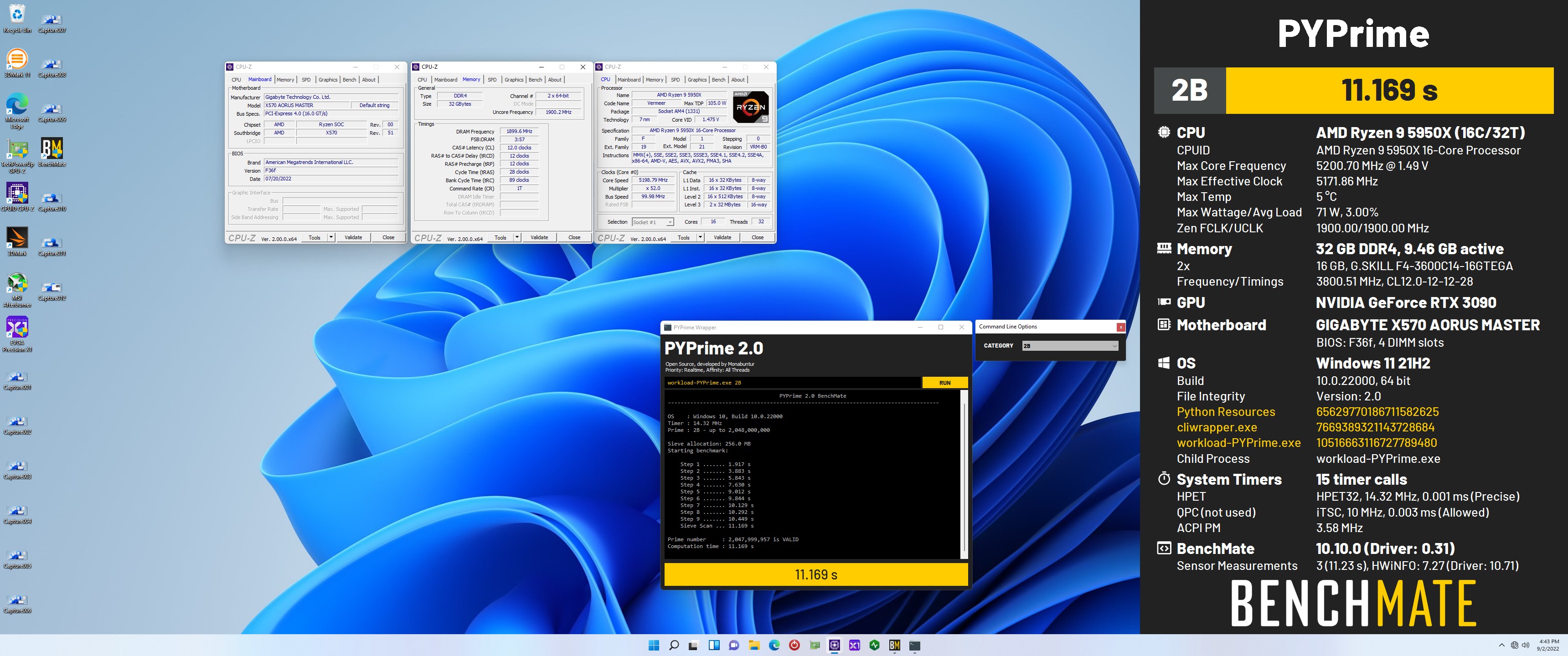Click the PYPrime console output scrollbar

click(x=964, y=474)
